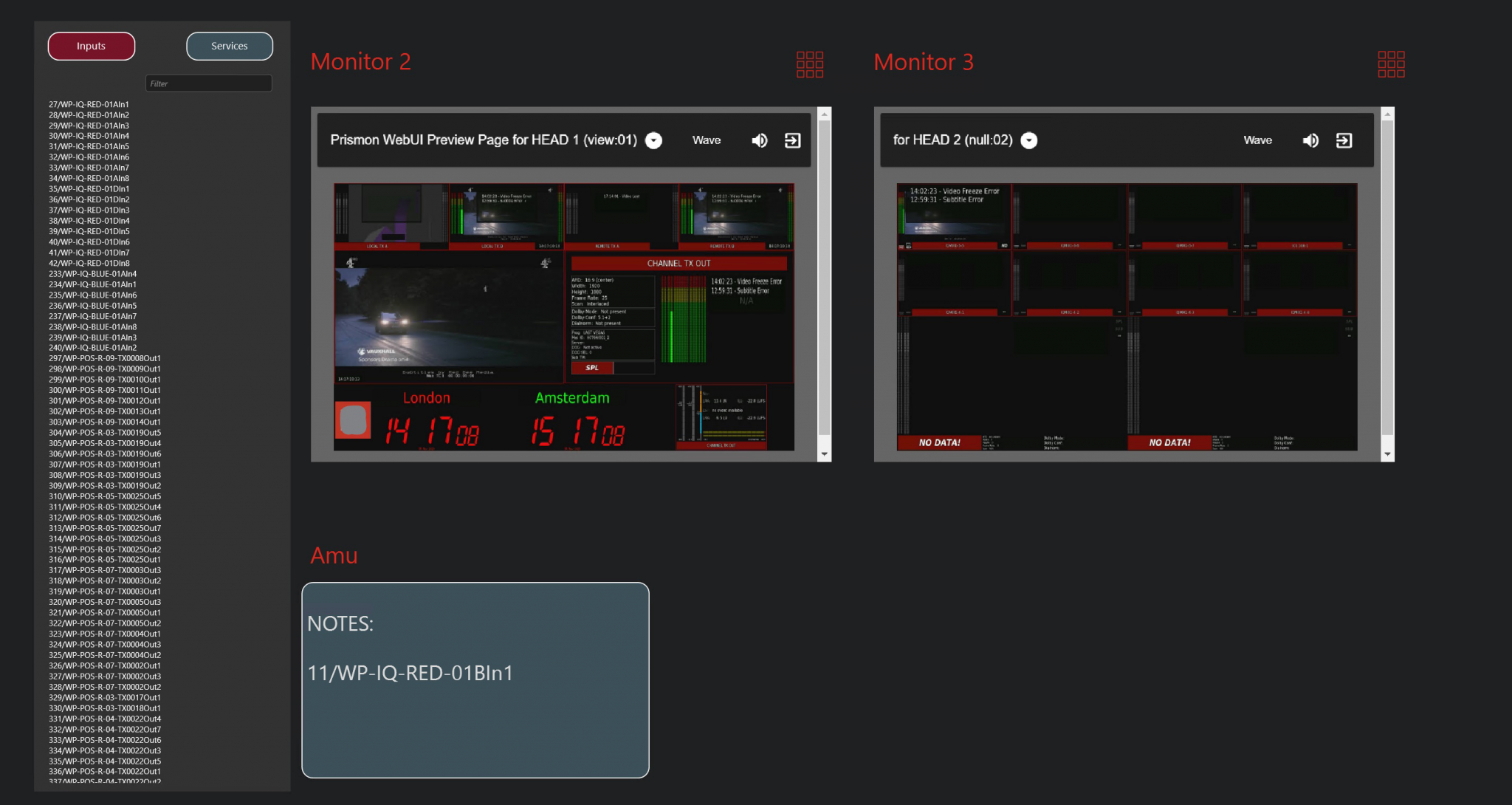The image size is (1512, 805).
Task: Click the scroll-up arrow on Monitor 3 preview
Action: [1388, 115]
